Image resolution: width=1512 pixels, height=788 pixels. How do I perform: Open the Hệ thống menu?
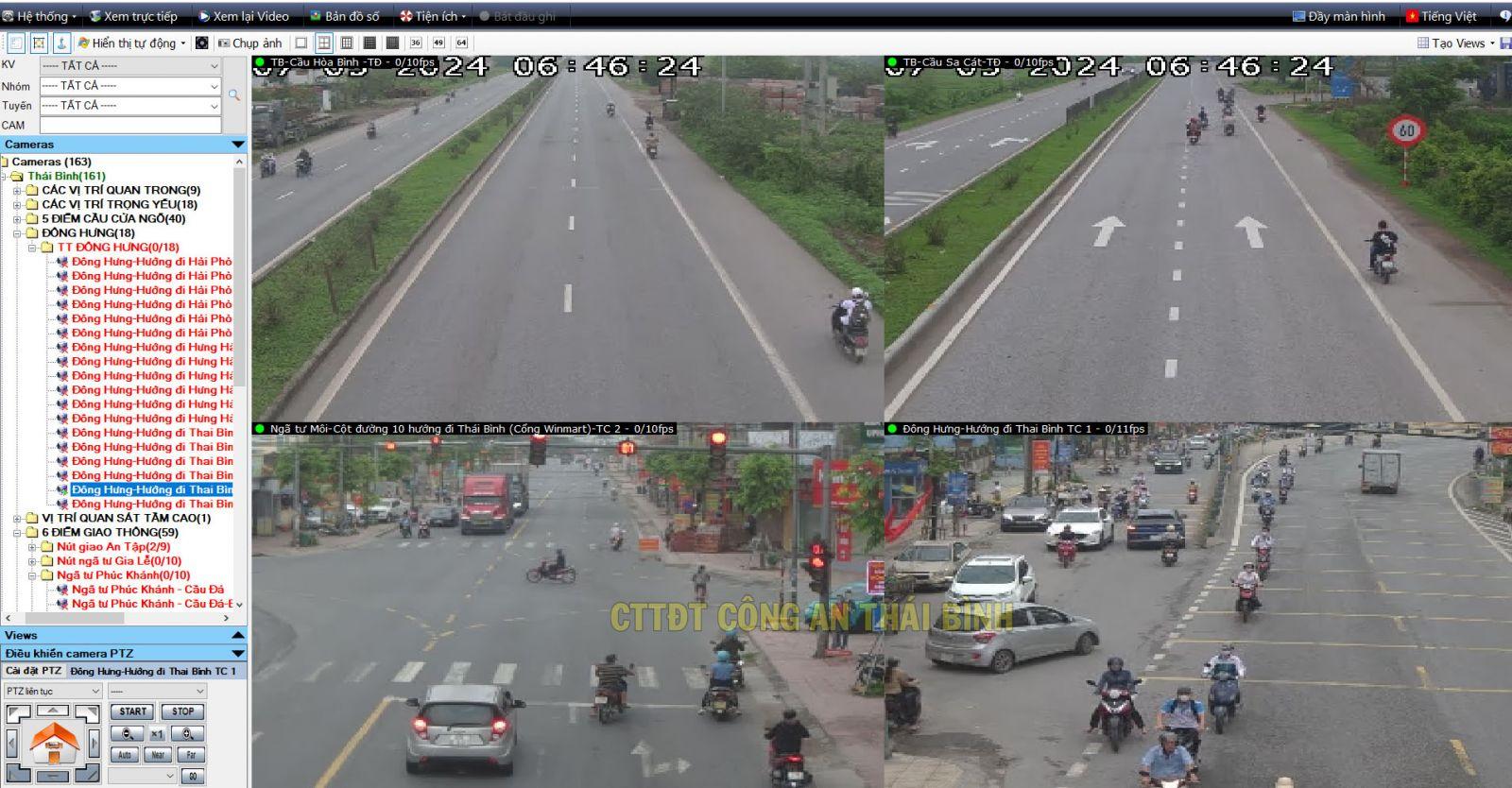point(40,16)
